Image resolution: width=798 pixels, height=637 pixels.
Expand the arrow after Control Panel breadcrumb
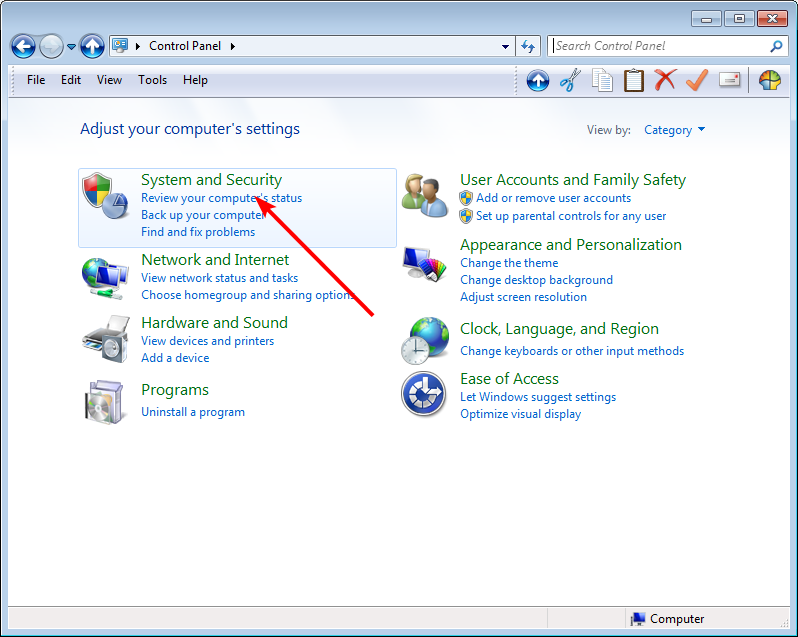[233, 46]
